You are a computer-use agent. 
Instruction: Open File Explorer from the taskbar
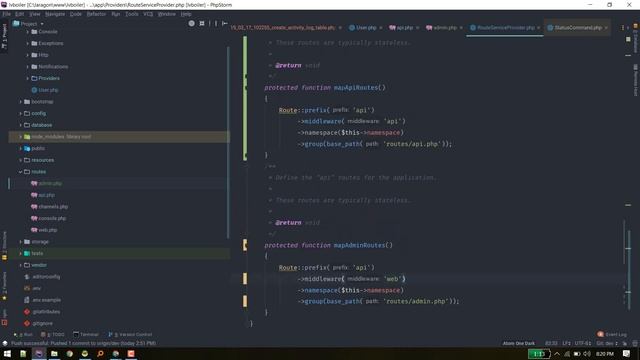point(54,354)
